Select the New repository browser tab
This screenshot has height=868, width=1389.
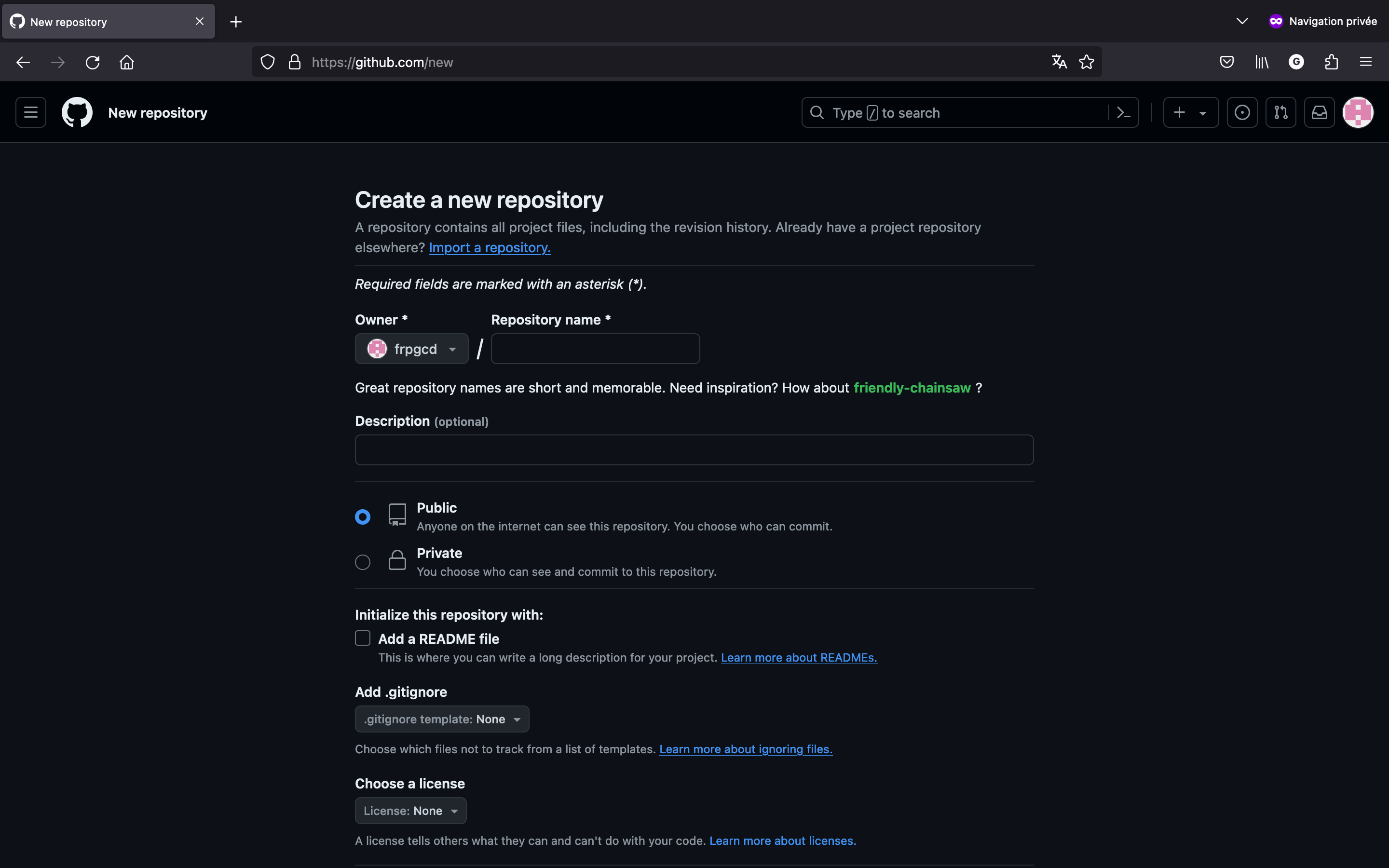(x=109, y=21)
